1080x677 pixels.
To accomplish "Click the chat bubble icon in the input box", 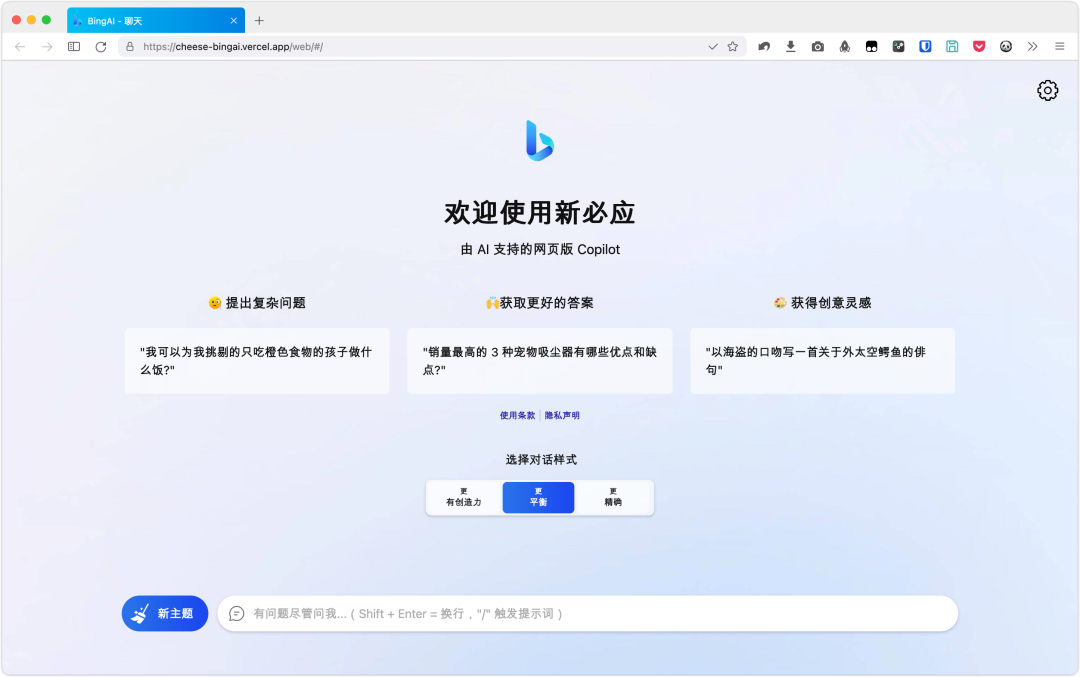I will pos(236,614).
